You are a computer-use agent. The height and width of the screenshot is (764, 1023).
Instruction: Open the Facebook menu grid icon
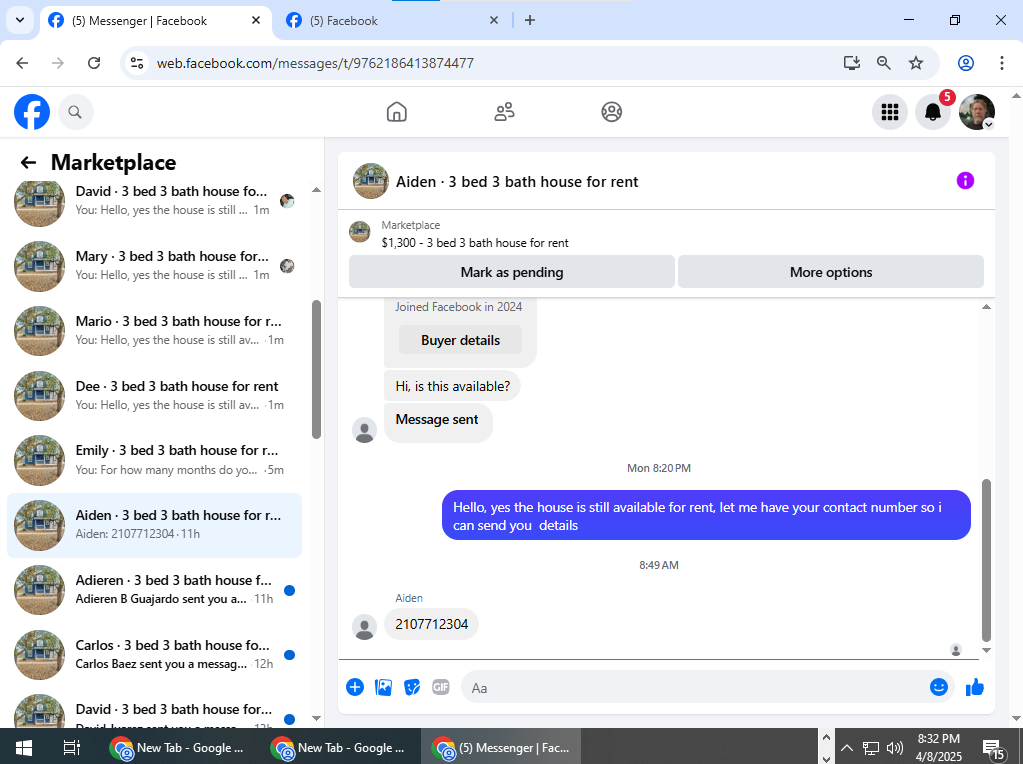890,112
